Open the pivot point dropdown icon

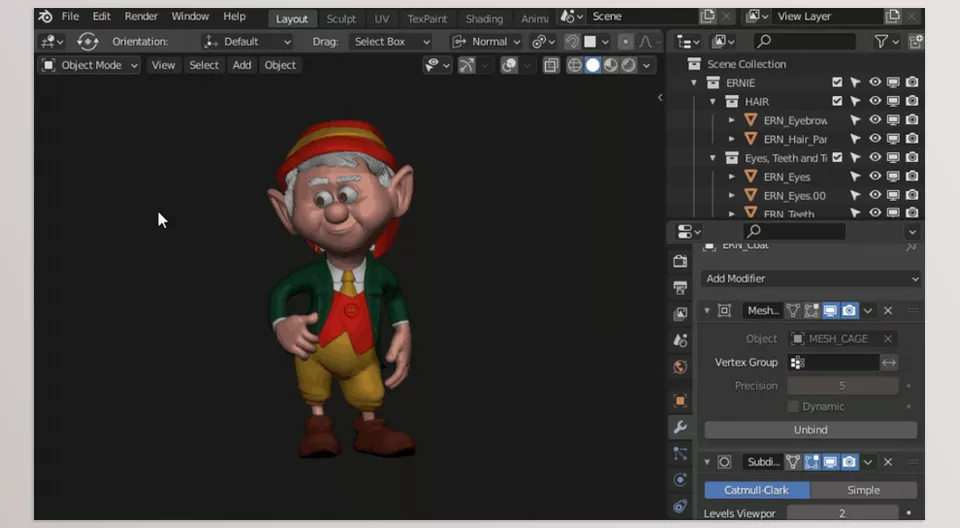pos(543,42)
